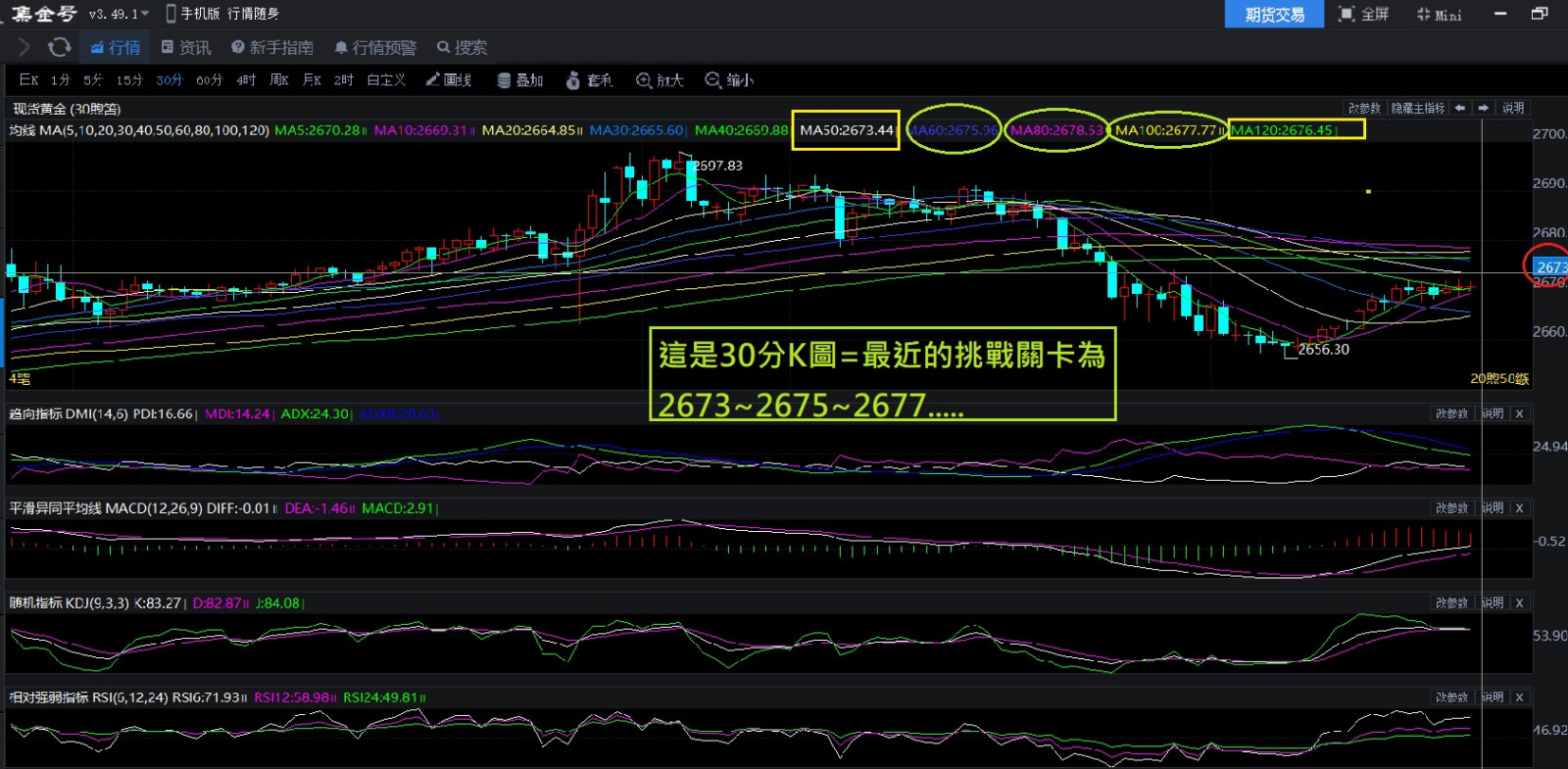Select the 60分 timeframe
The width and height of the screenshot is (1568, 769).
(210, 80)
